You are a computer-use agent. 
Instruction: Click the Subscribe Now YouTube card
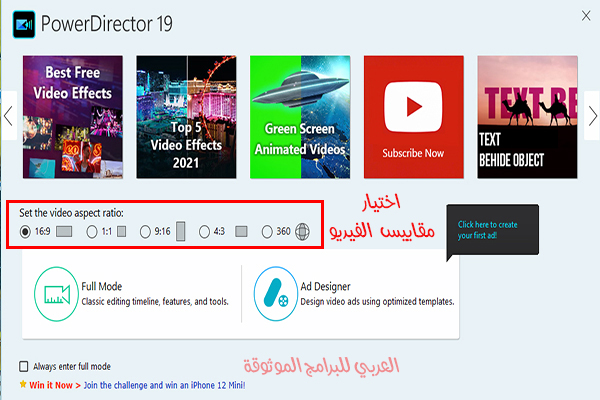pyautogui.click(x=414, y=117)
